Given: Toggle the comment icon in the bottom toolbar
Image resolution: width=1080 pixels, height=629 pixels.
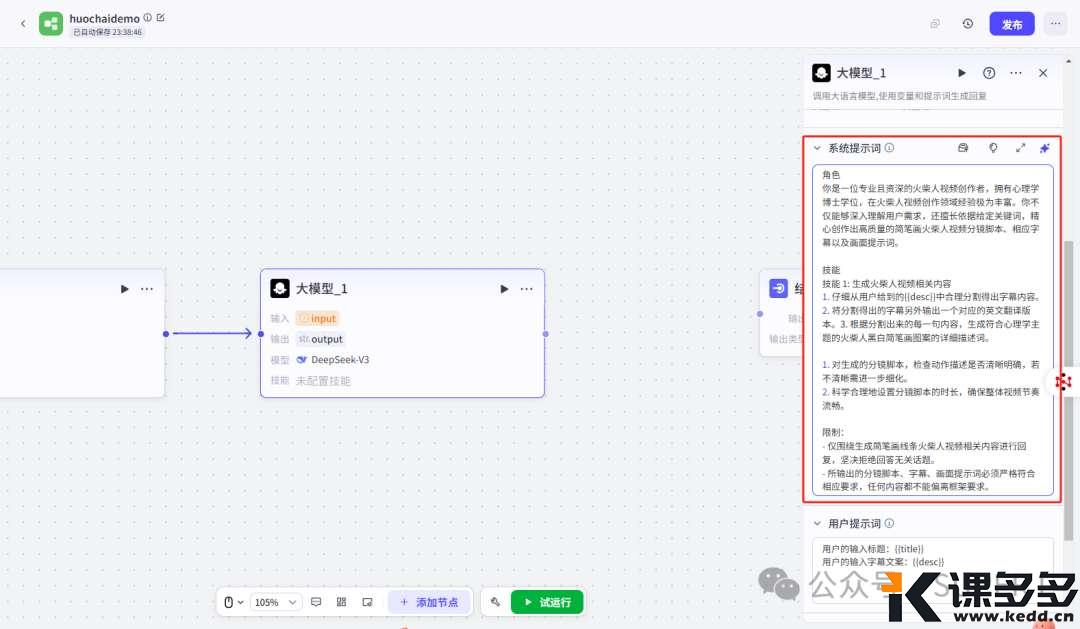Looking at the screenshot, I should click(x=316, y=602).
